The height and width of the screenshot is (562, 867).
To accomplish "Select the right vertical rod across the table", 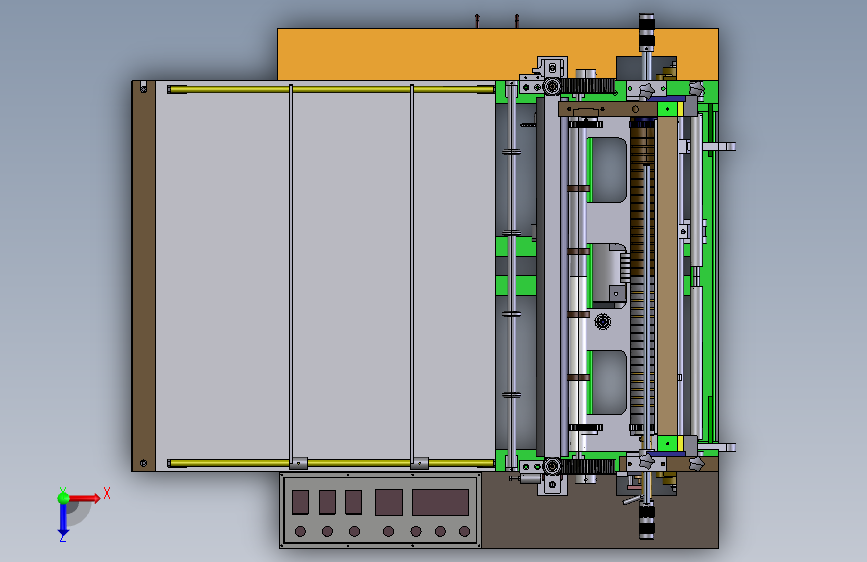I will (412, 273).
